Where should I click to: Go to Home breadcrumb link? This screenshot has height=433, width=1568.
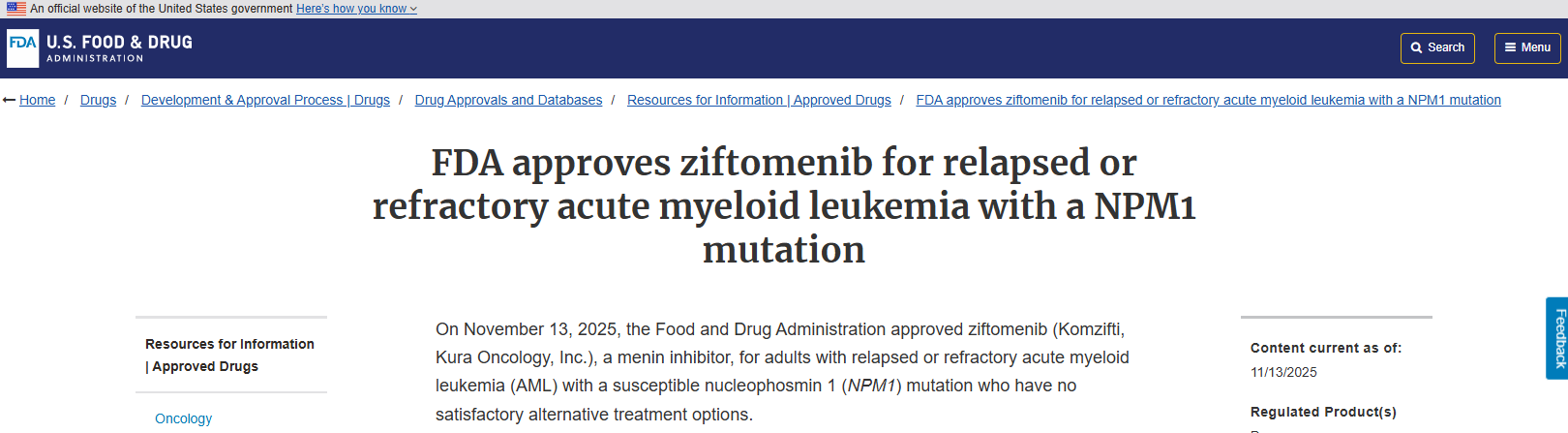[x=38, y=101]
